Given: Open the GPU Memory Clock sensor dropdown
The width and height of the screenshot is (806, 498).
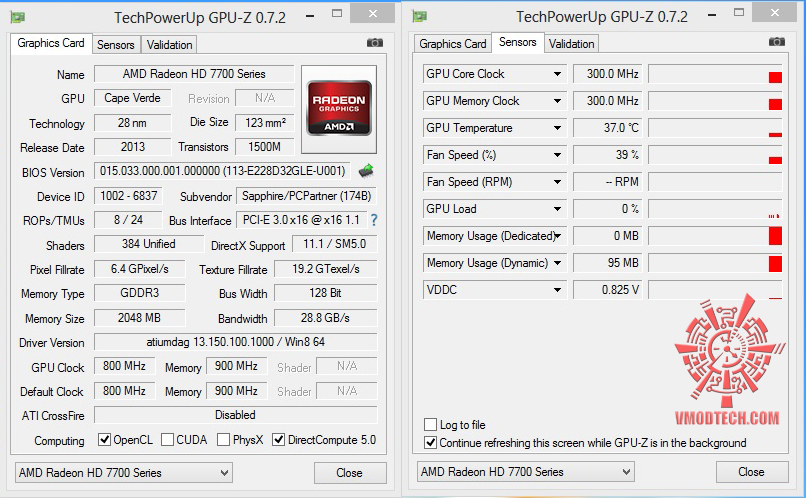Looking at the screenshot, I should tap(557, 101).
